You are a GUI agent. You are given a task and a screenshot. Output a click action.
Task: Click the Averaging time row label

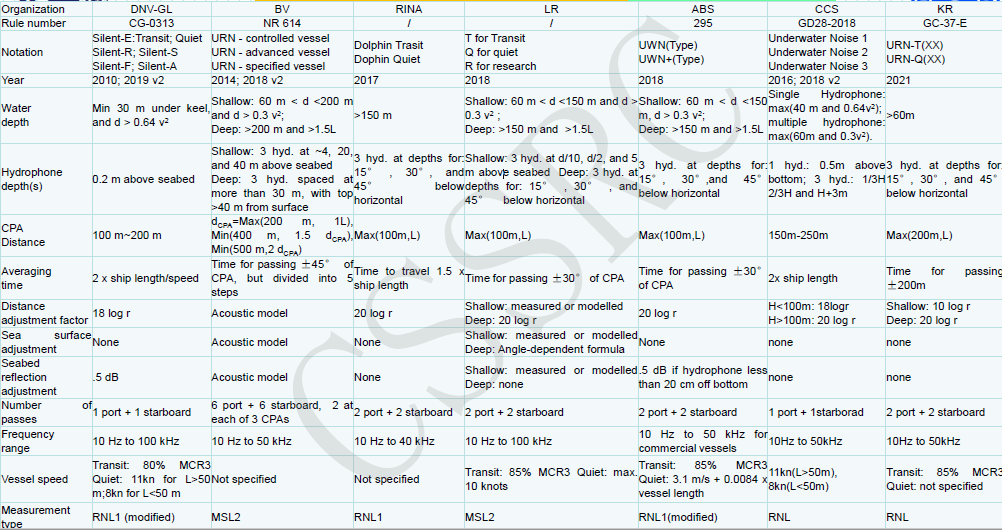click(46, 278)
